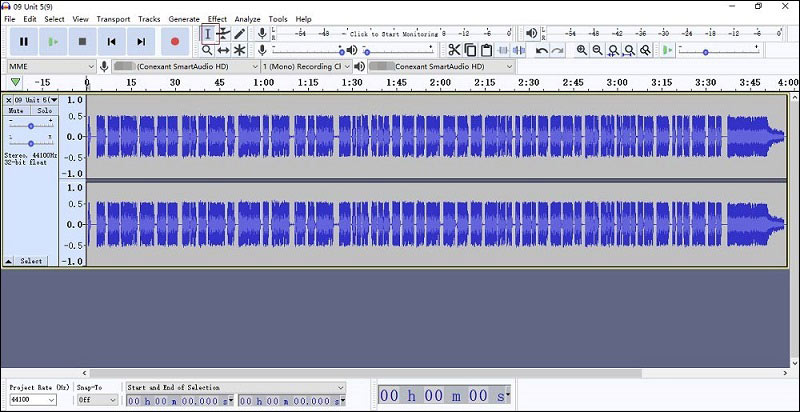This screenshot has width=800, height=412.
Task: Click the green timeline playhead triangle
Action: point(16,83)
